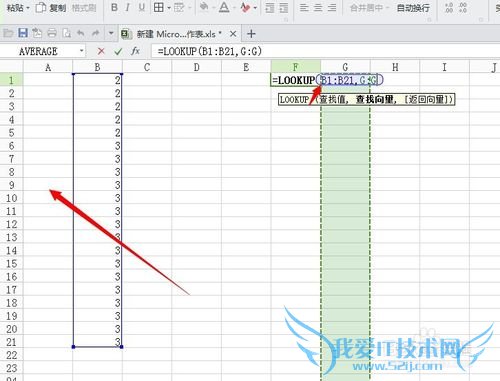Click the fill color bucket icon
This screenshot has height=381, width=500.
tap(204, 7)
